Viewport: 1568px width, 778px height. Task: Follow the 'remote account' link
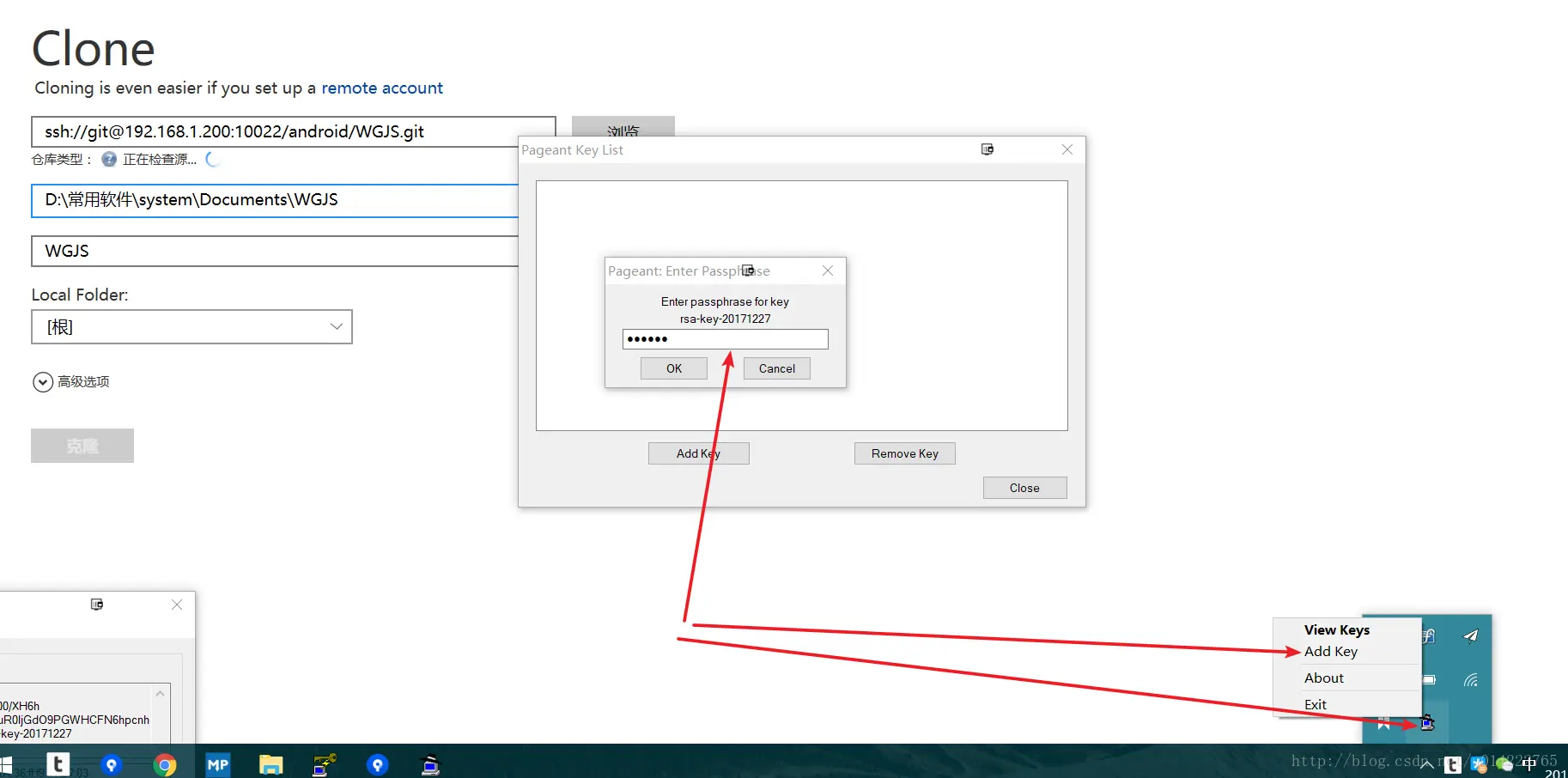[x=382, y=88]
